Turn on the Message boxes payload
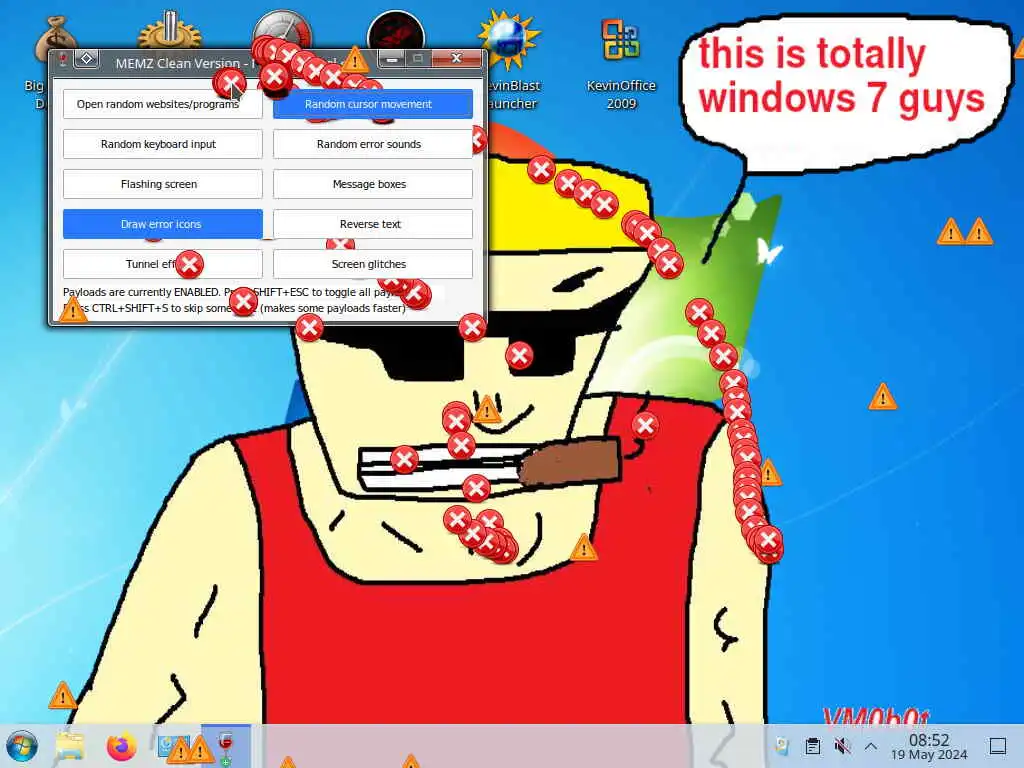The height and width of the screenshot is (768, 1024). (372, 184)
